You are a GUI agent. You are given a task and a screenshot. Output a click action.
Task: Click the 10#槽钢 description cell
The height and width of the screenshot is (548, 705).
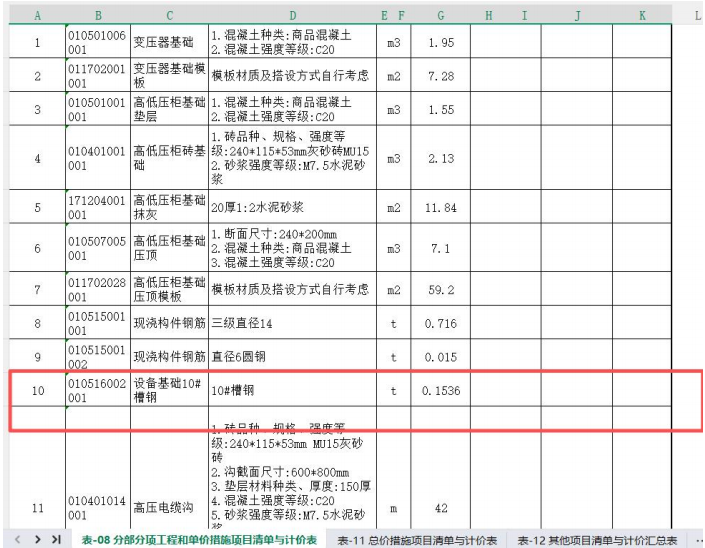pyautogui.click(x=293, y=391)
